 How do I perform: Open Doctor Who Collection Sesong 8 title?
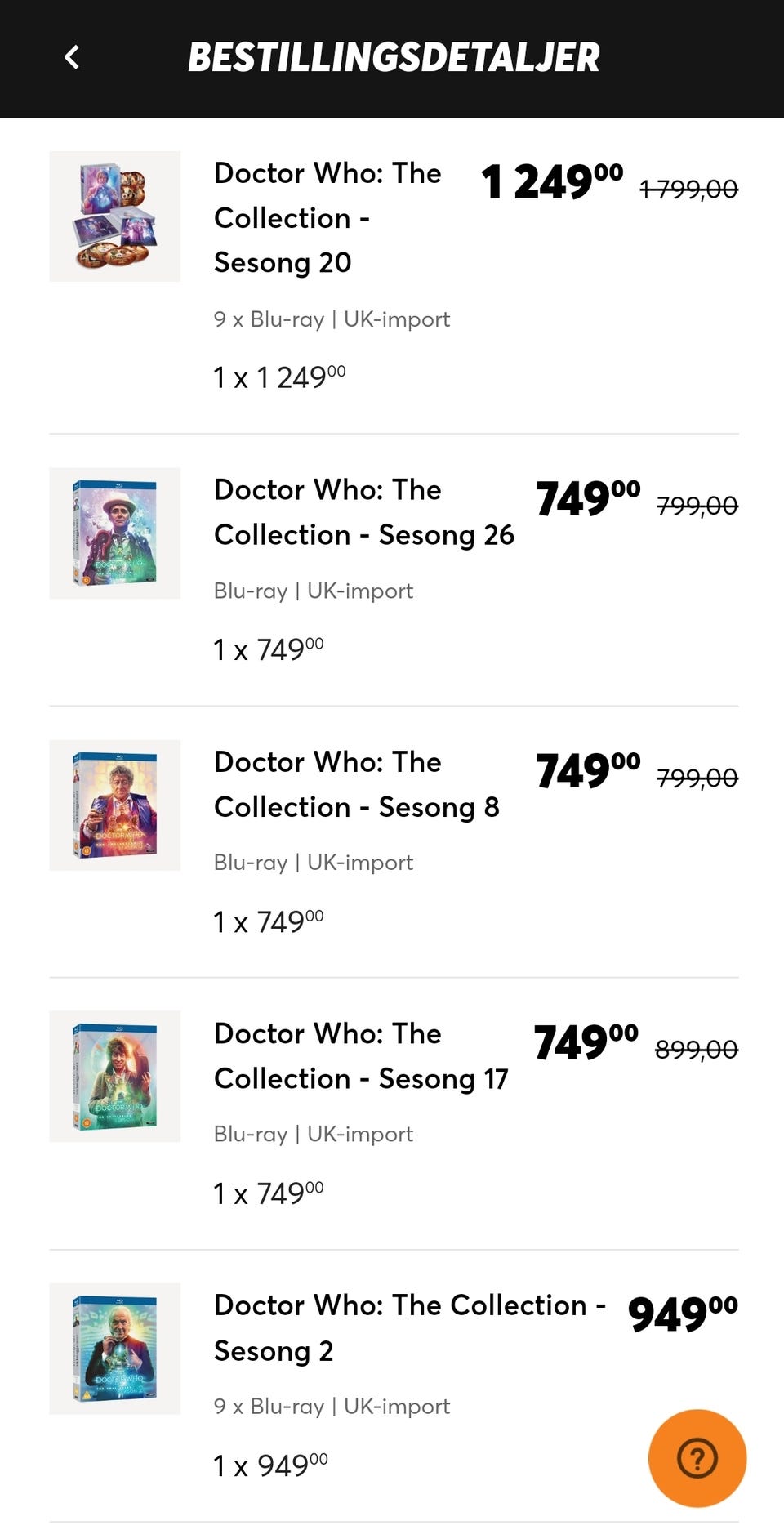coord(356,784)
